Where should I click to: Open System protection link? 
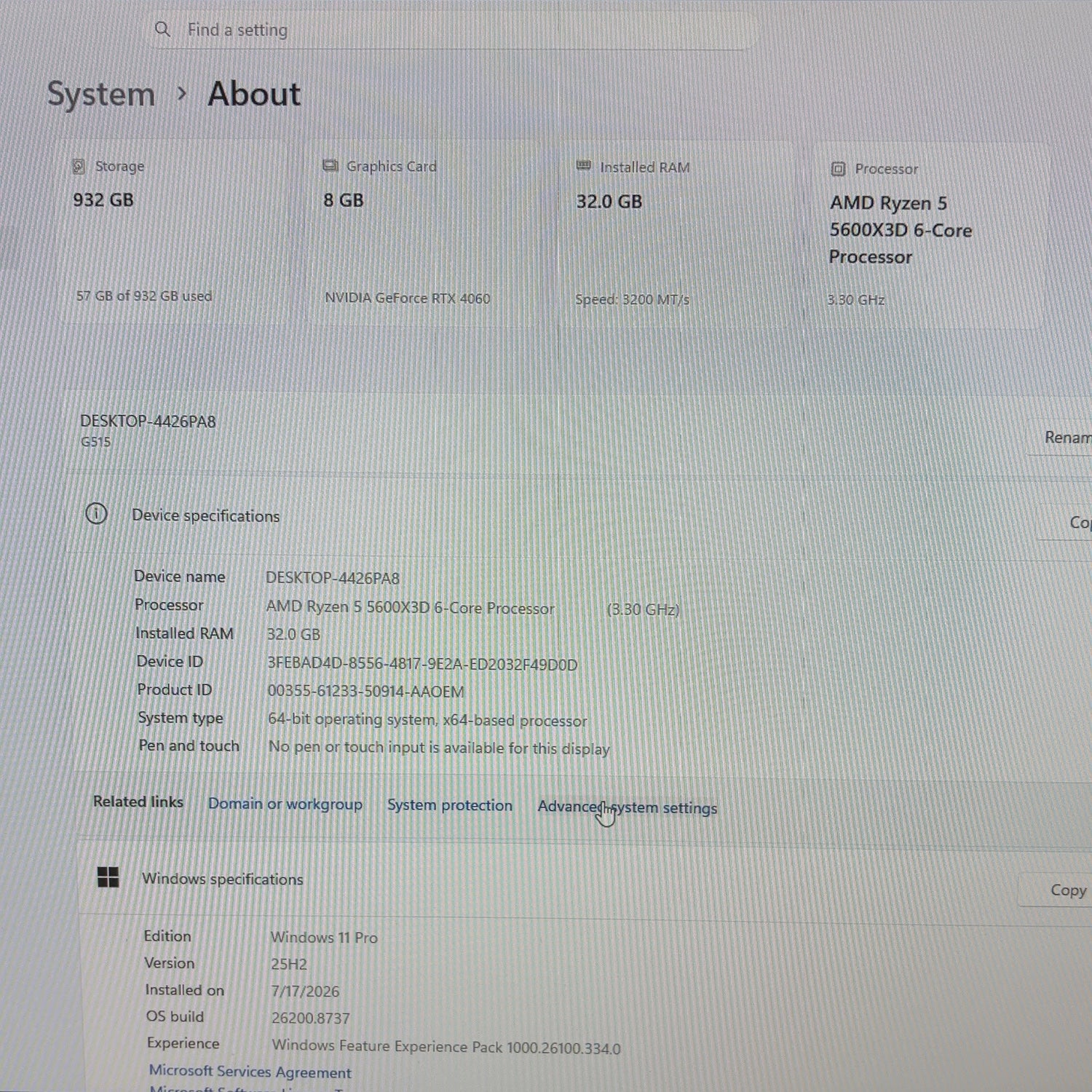point(450,805)
